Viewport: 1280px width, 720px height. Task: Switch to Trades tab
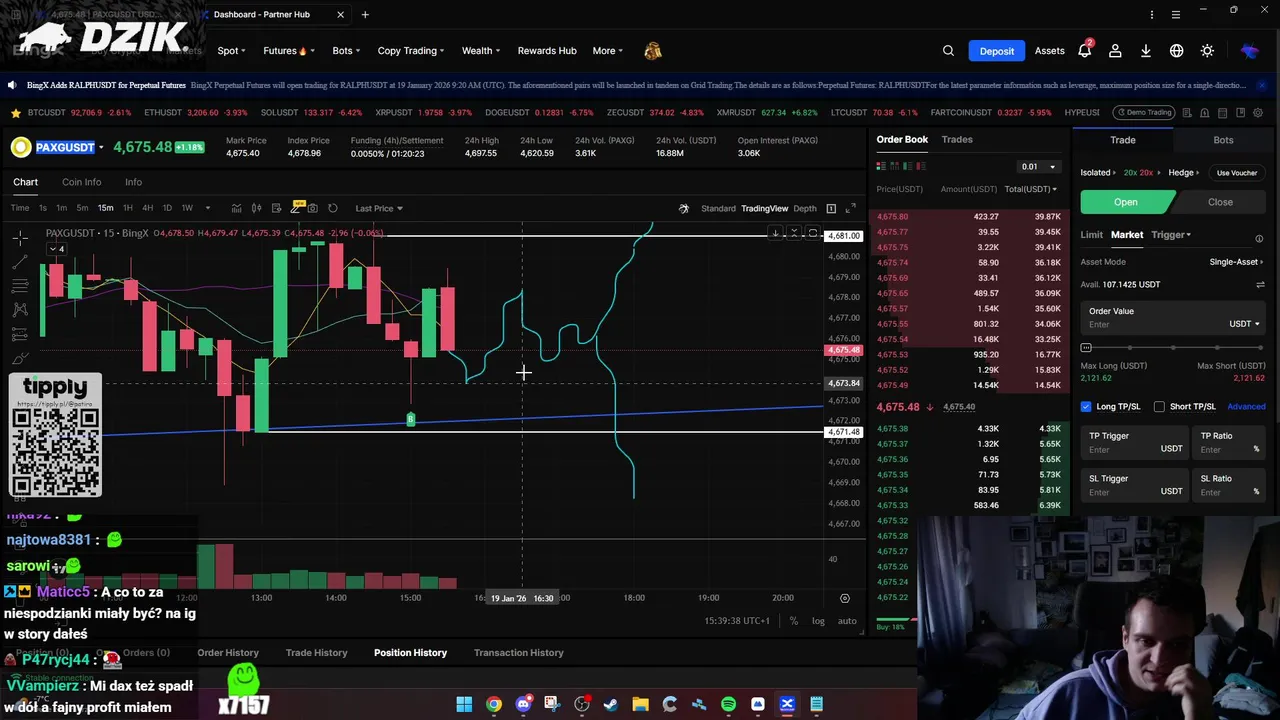coord(957,139)
